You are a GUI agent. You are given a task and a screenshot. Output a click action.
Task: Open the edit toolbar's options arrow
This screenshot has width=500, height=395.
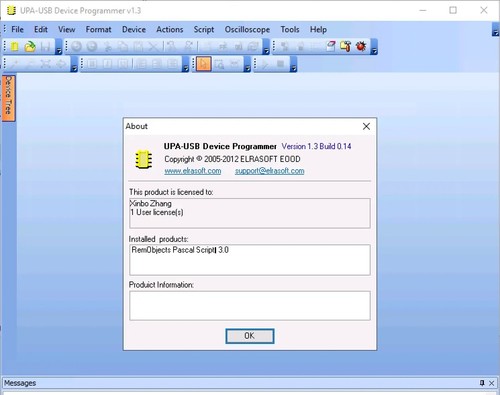[x=266, y=47]
